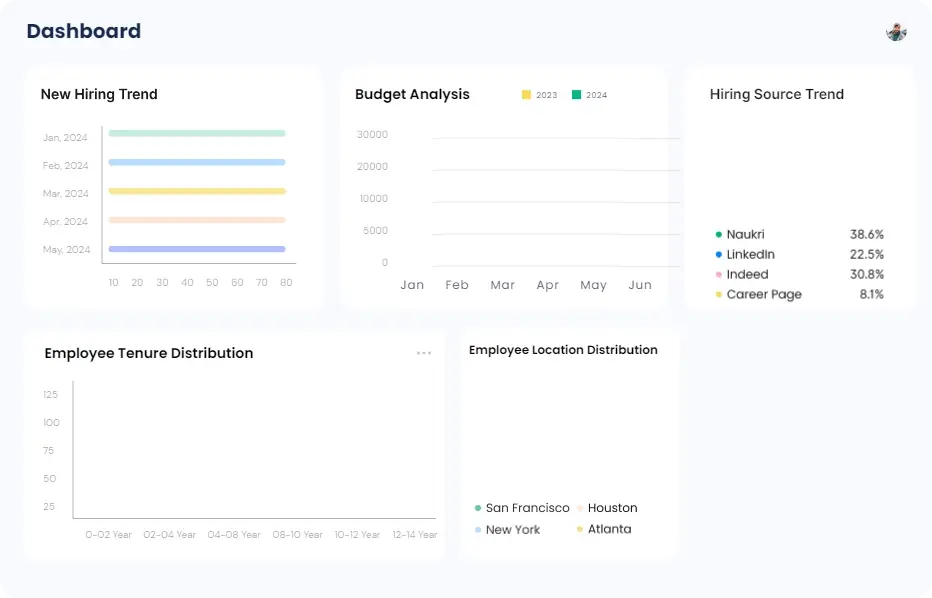Click the 22.5% value
Screen dimensions: 932x598
click(x=867, y=254)
